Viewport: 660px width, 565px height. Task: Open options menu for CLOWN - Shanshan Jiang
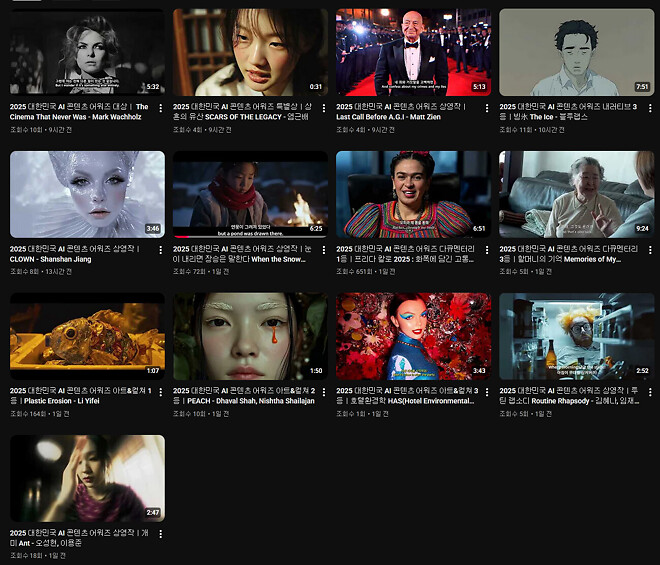tap(160, 250)
